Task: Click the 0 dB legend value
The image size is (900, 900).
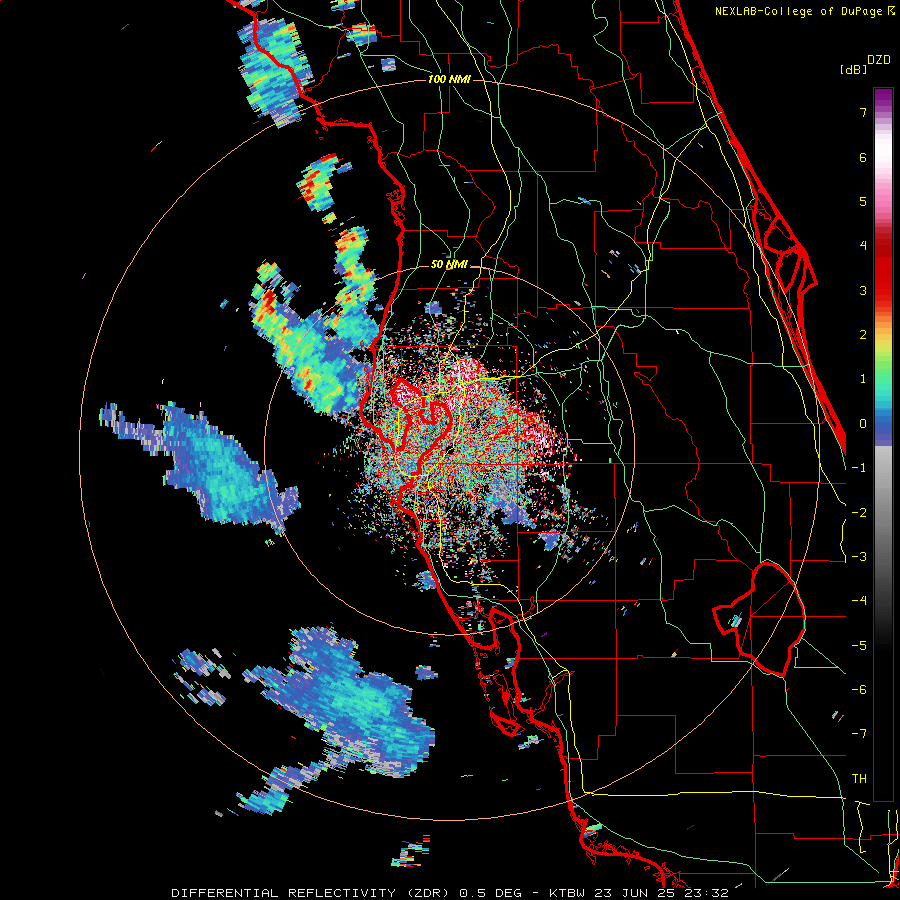Action: [x=863, y=424]
